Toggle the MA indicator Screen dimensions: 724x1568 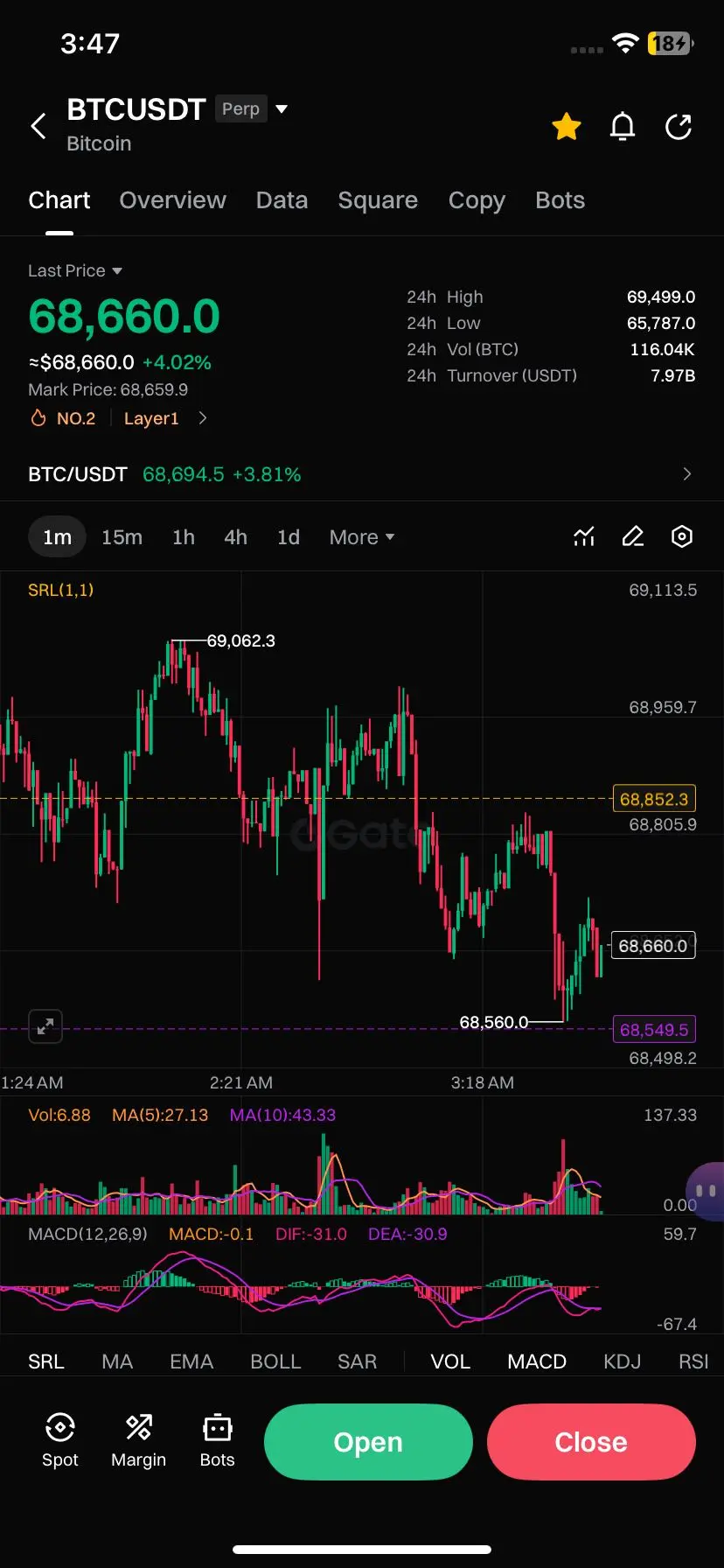117,1361
